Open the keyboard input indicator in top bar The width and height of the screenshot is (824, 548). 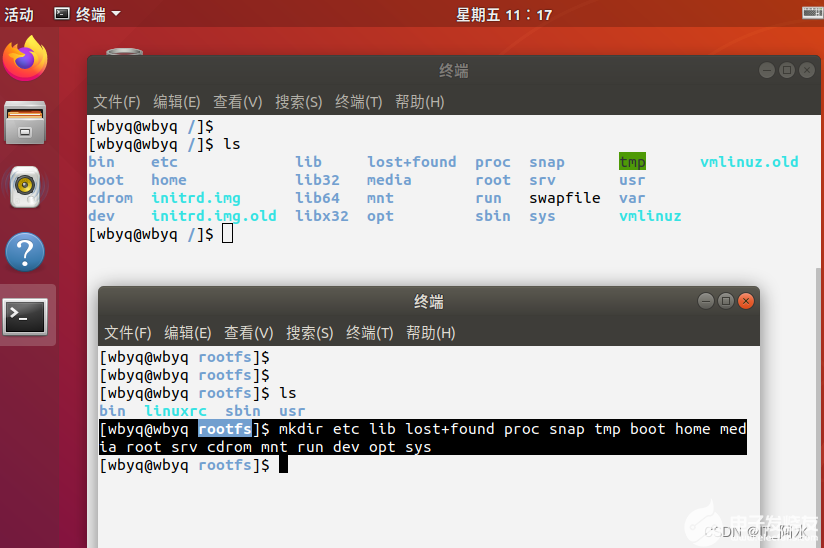tap(812, 13)
